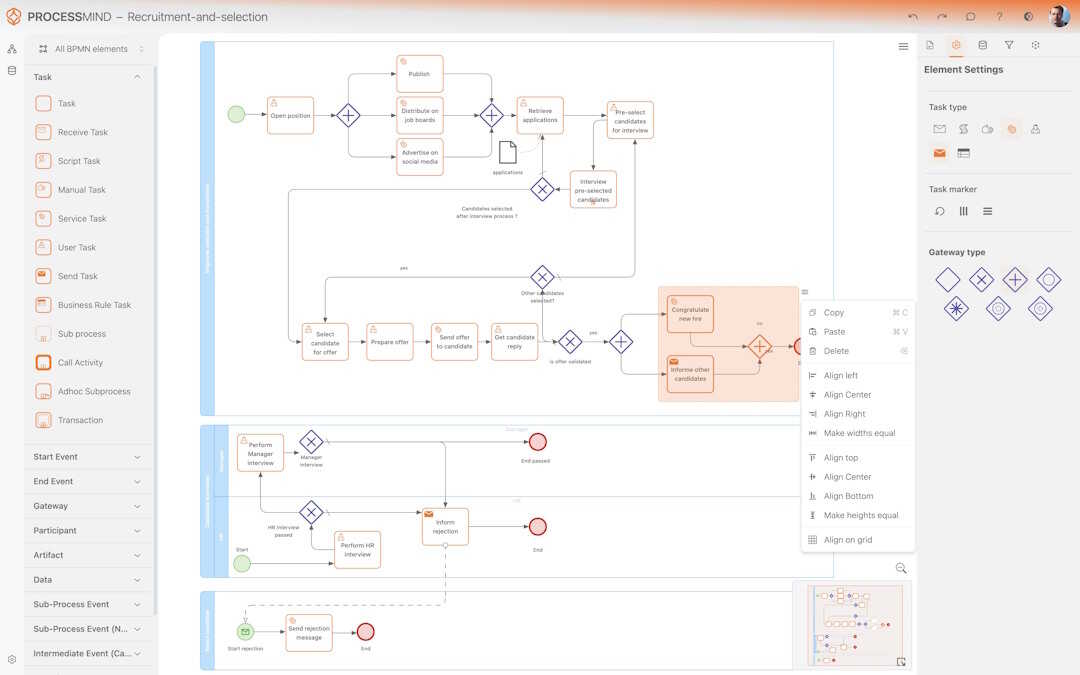This screenshot has width=1080, height=675.
Task: Open the All BPMN elements dropdown
Action: pyautogui.click(x=90, y=48)
